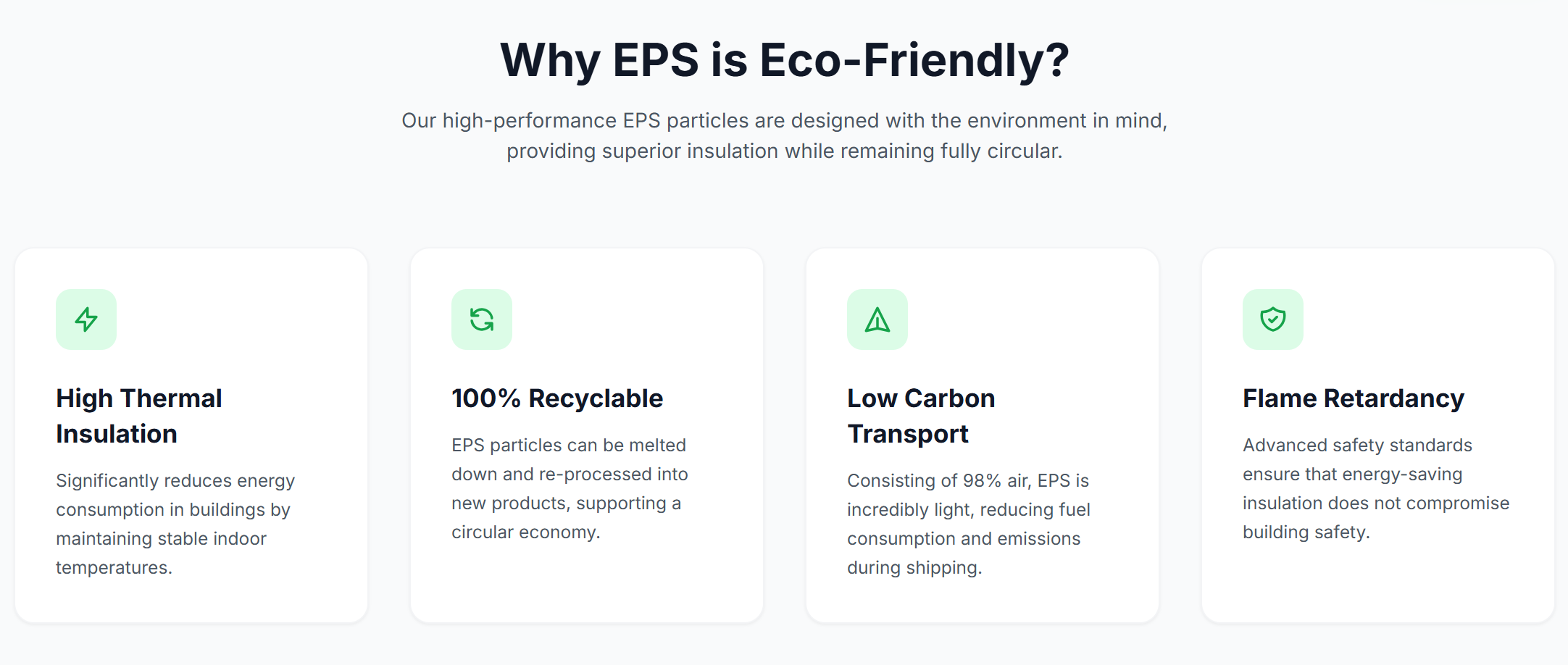Screen dimensions: 1568x665
Task: Click the shield checkmark flame retardancy icon
Action: point(1273,319)
